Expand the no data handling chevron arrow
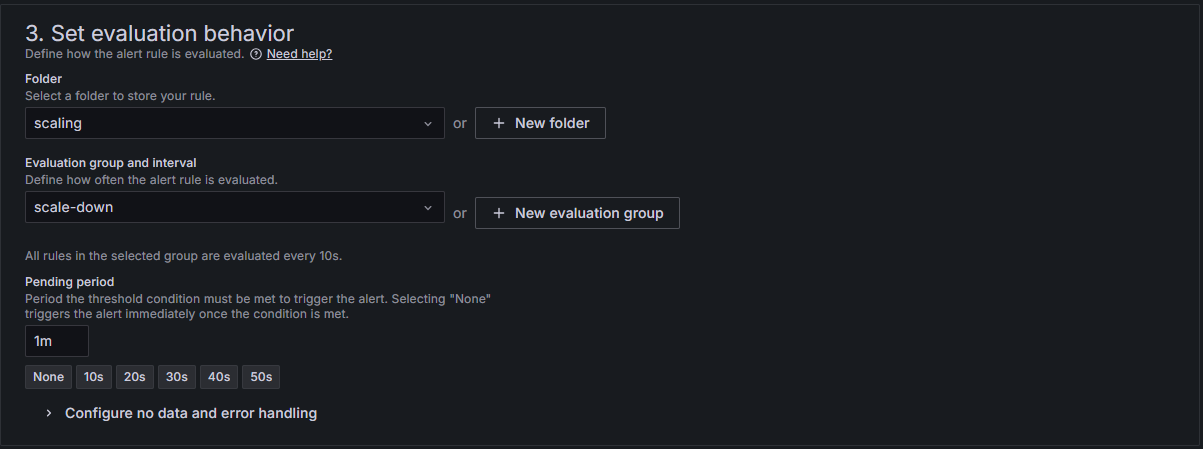The image size is (1203, 449). [48, 413]
